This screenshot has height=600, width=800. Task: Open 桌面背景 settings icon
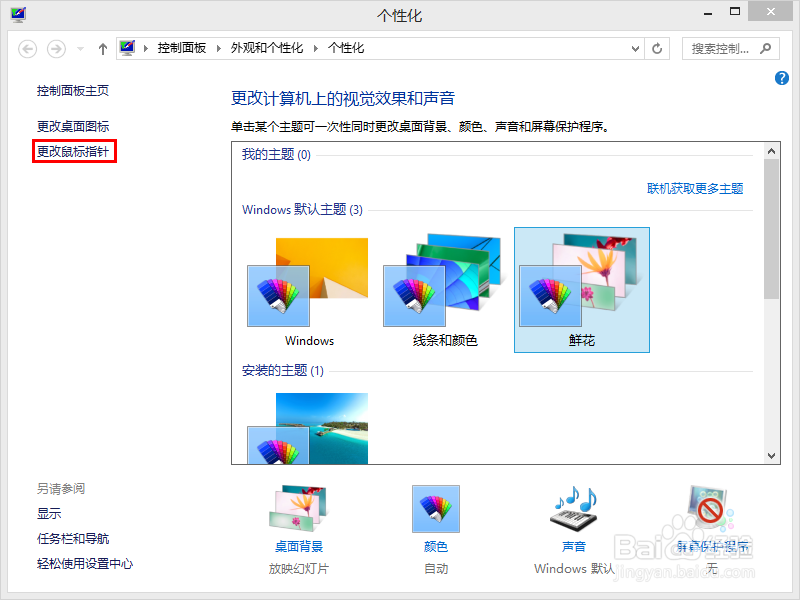[x=299, y=508]
